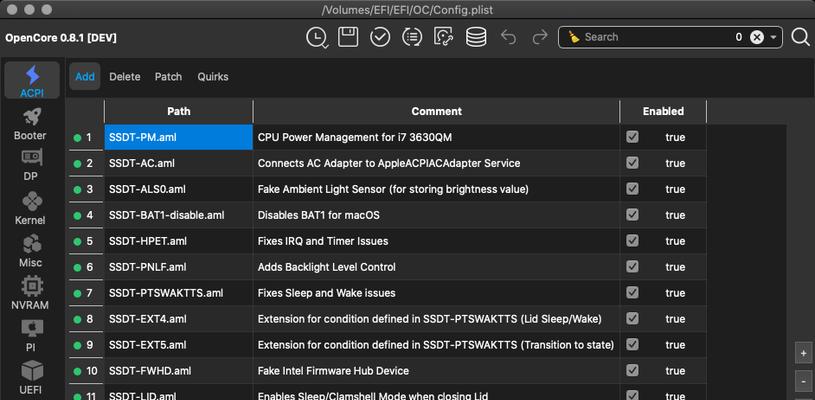Click comment 'Fixes IRQ and Timer Issues'
The image size is (815, 400).
(x=323, y=241)
